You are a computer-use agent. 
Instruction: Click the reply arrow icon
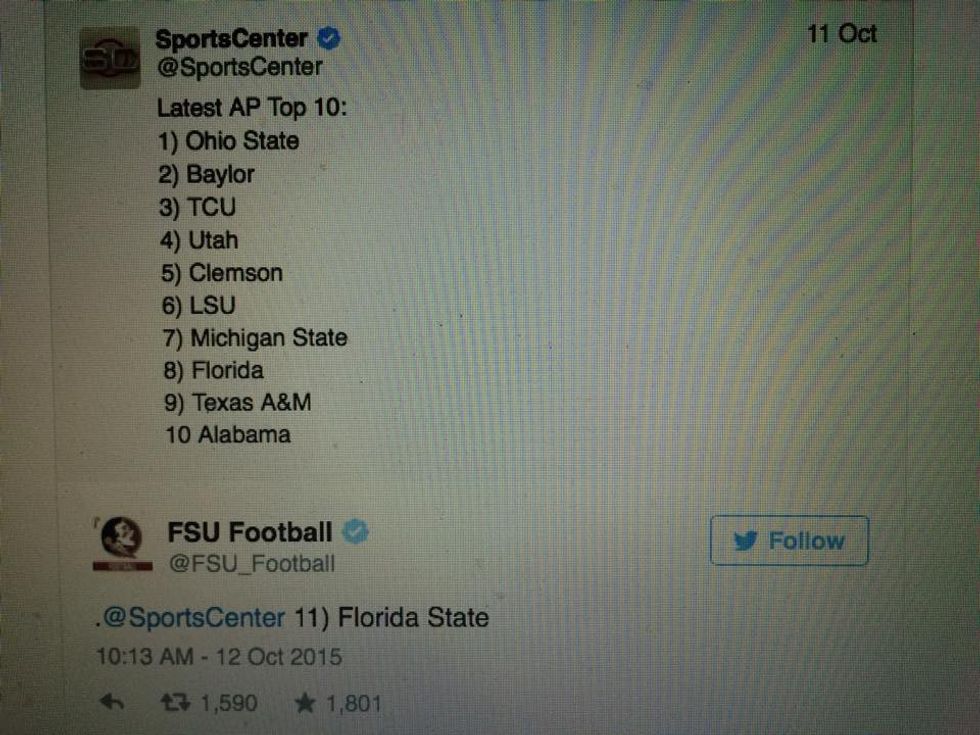(112, 703)
